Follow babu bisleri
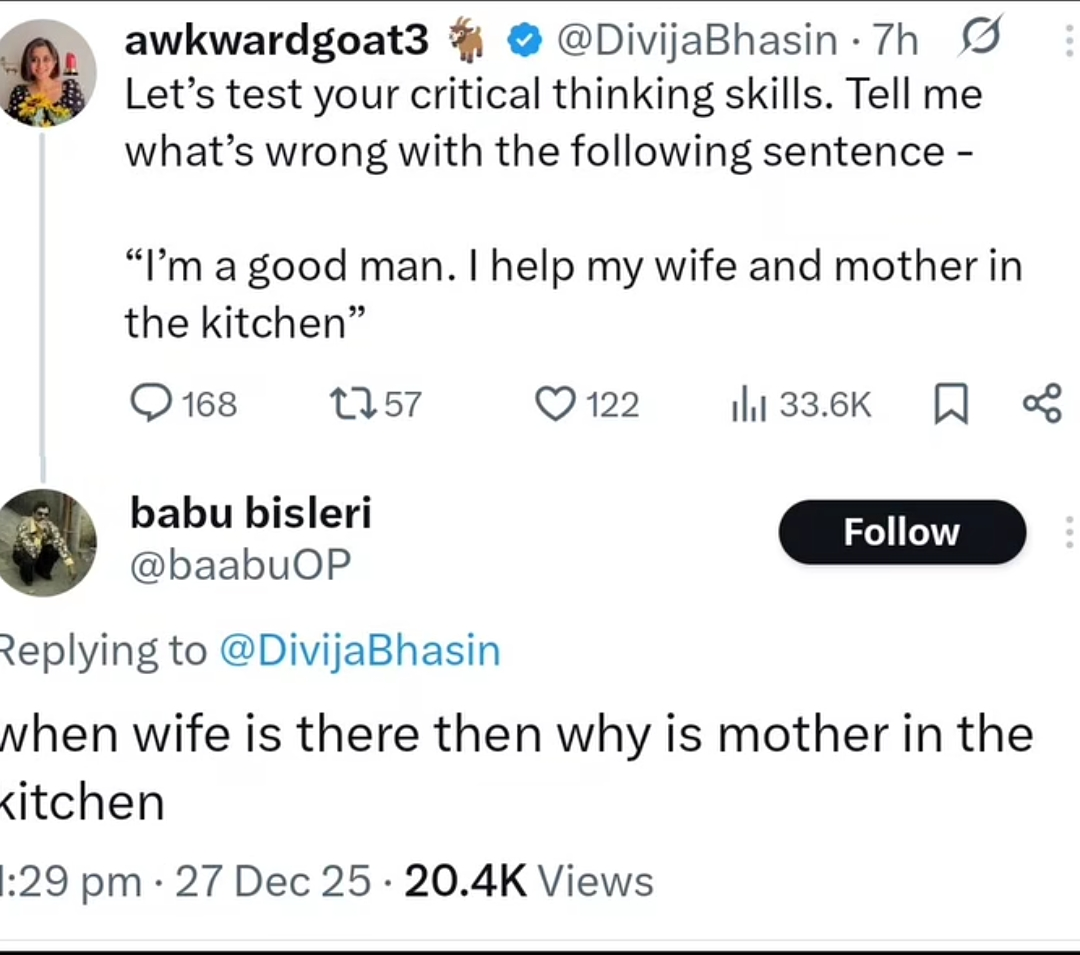 pos(901,532)
